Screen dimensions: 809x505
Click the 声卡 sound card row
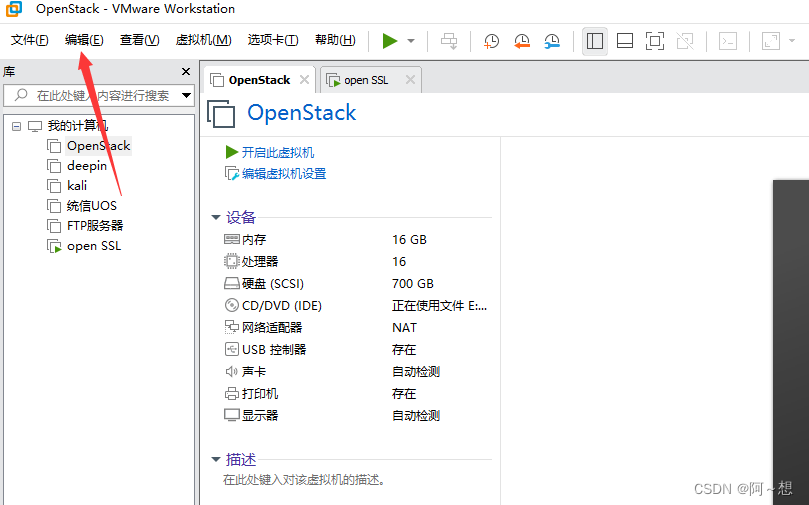click(x=356, y=372)
